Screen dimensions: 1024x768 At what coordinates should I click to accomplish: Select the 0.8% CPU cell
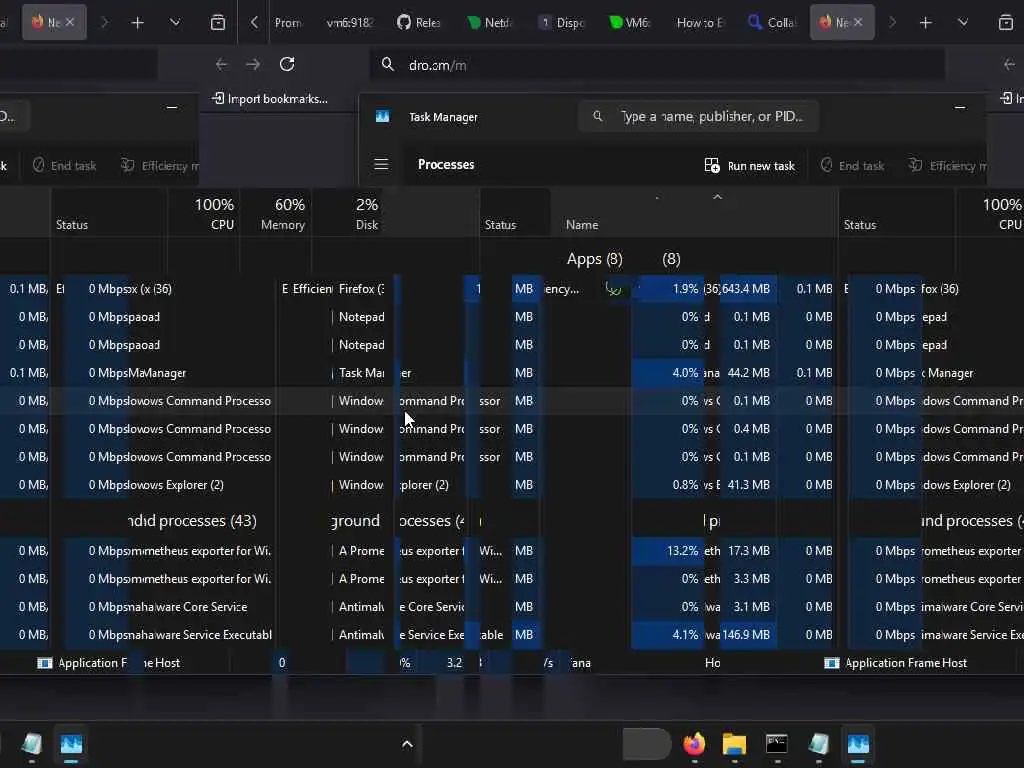click(667, 485)
